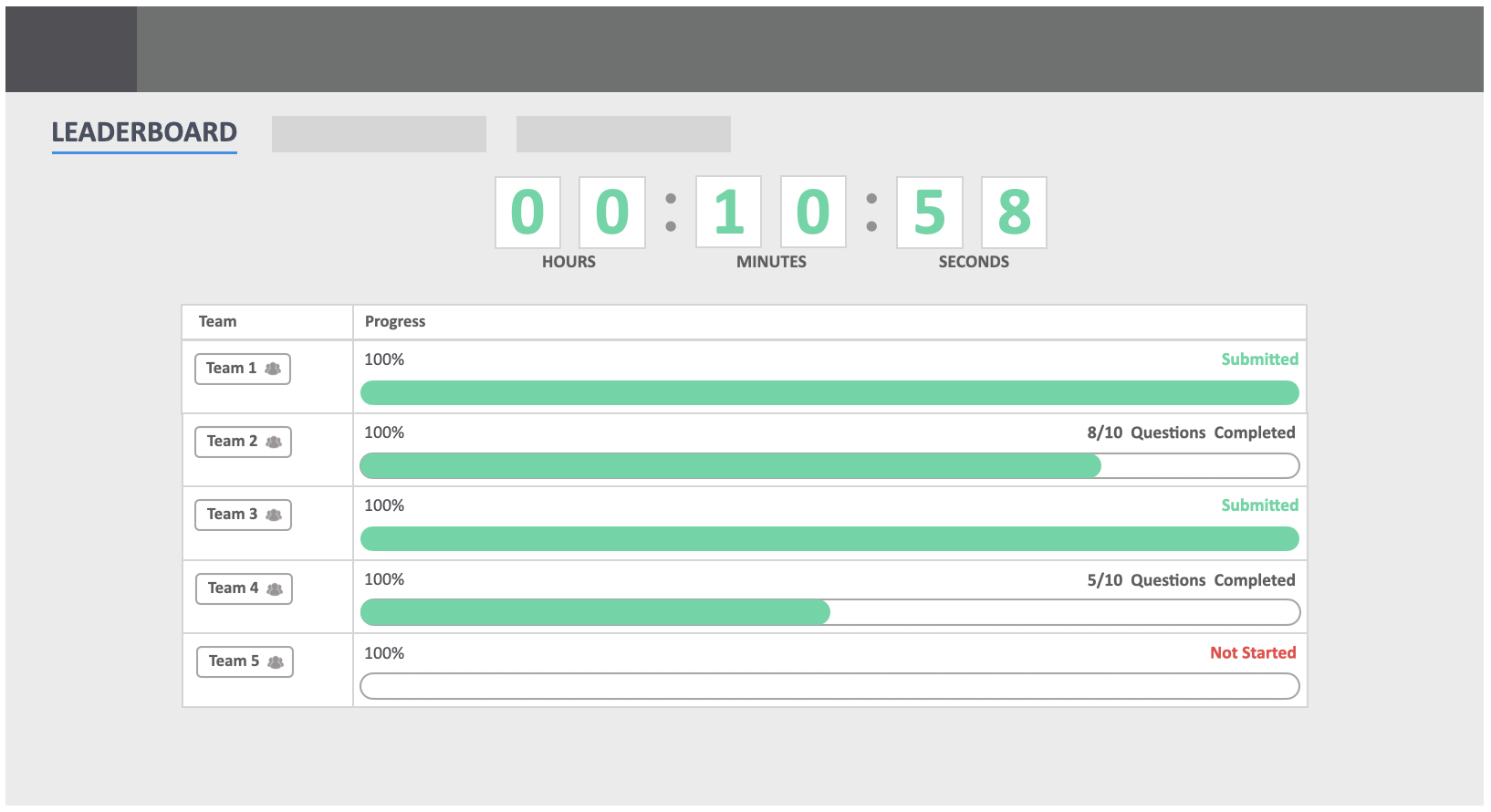
Task: Click the timer's seconds digit 5
Action: tap(930, 213)
